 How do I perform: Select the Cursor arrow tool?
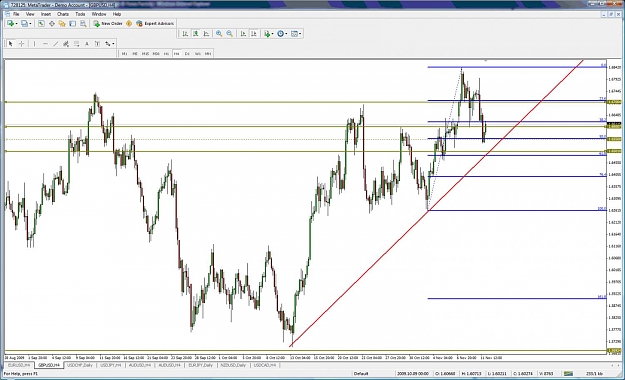(11, 44)
